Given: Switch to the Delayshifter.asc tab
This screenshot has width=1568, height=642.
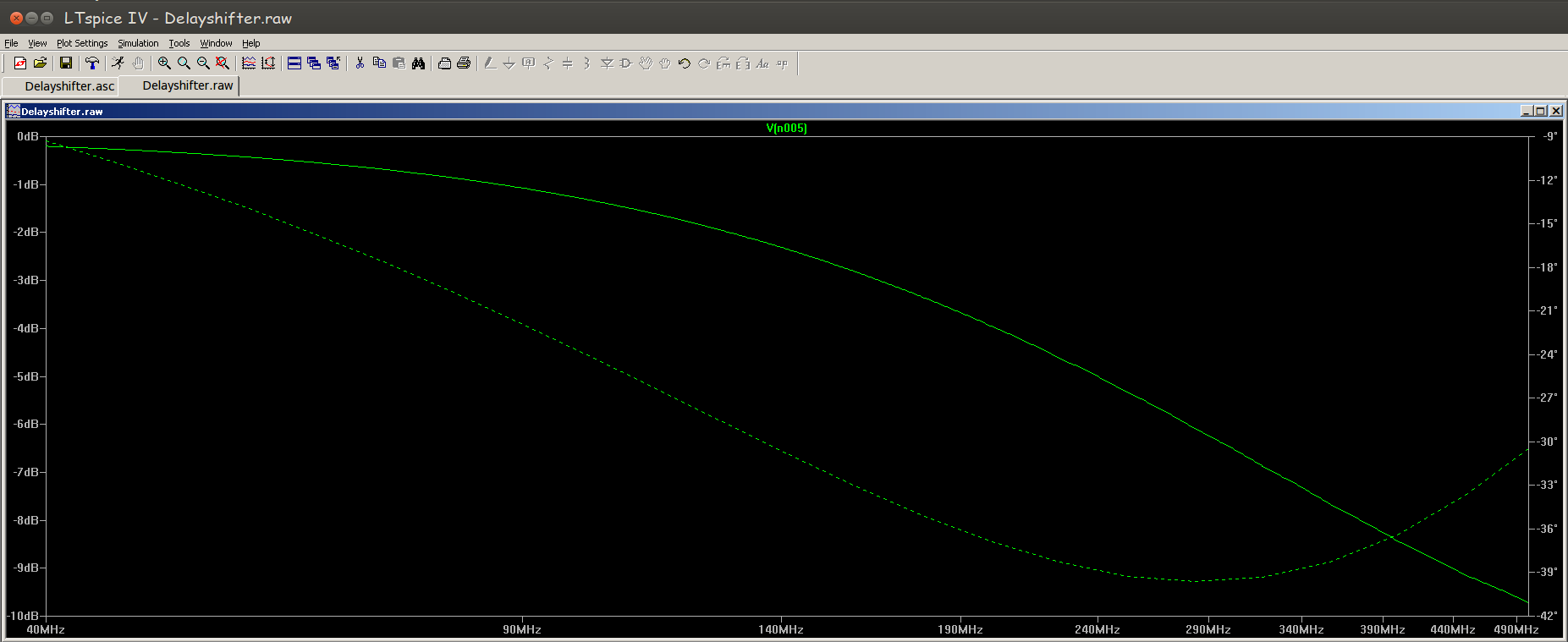Looking at the screenshot, I should [x=69, y=86].
